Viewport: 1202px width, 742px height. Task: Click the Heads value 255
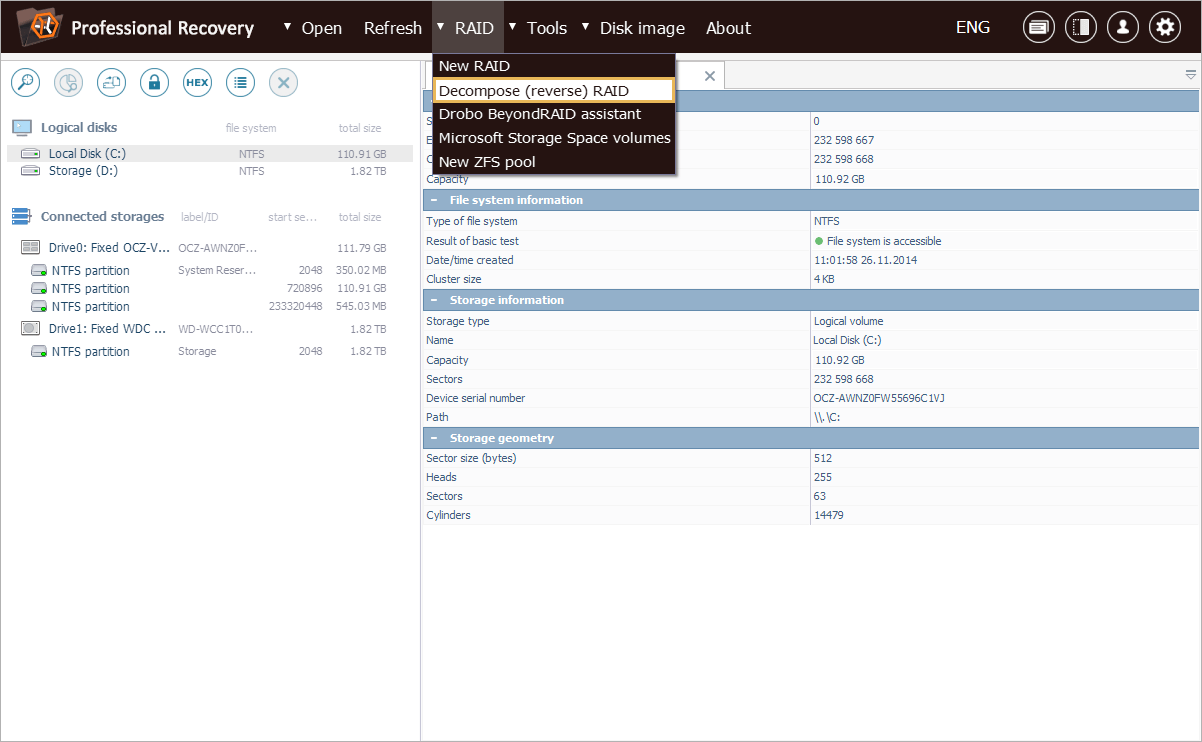tap(823, 477)
